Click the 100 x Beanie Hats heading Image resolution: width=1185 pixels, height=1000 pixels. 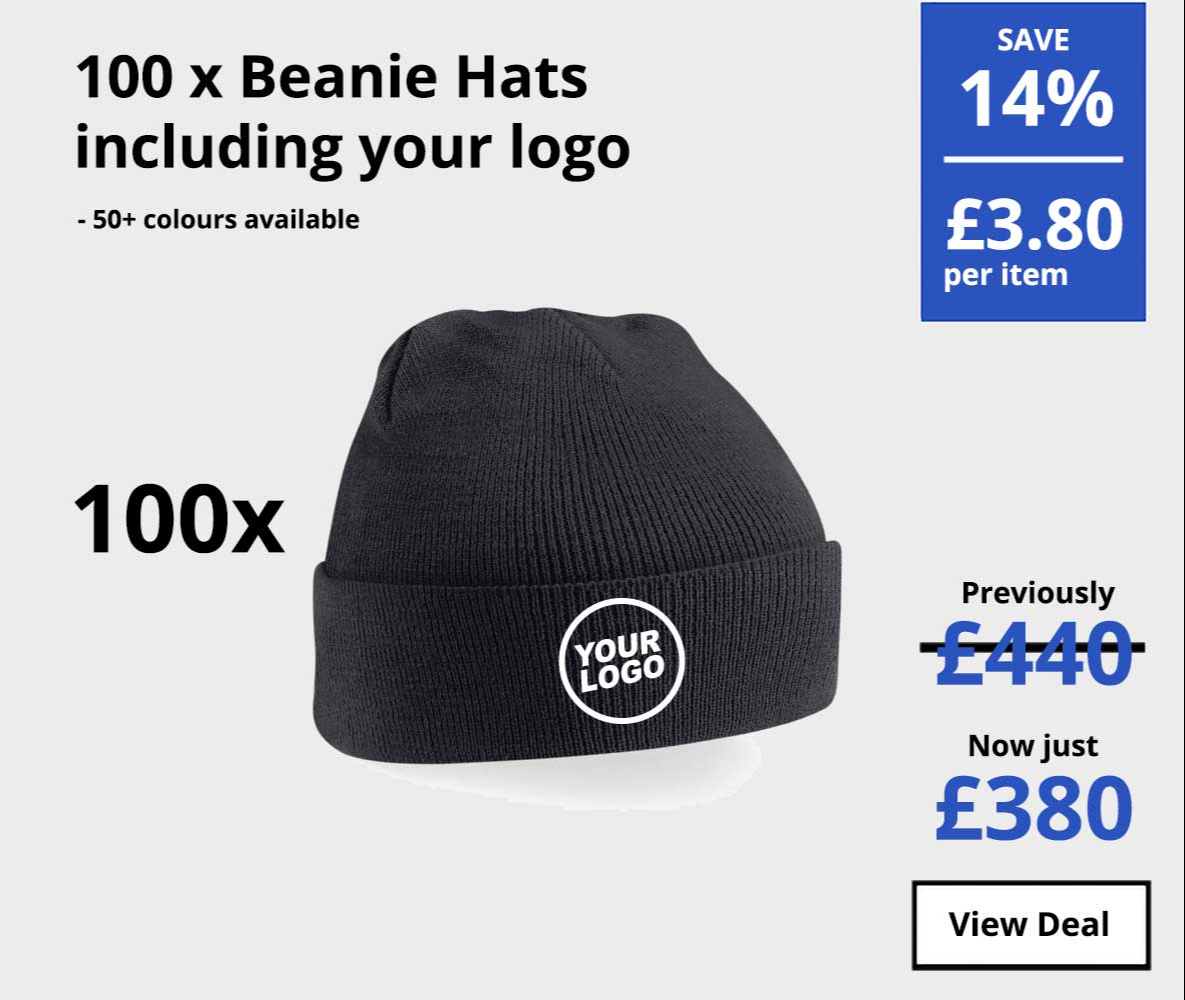click(331, 76)
